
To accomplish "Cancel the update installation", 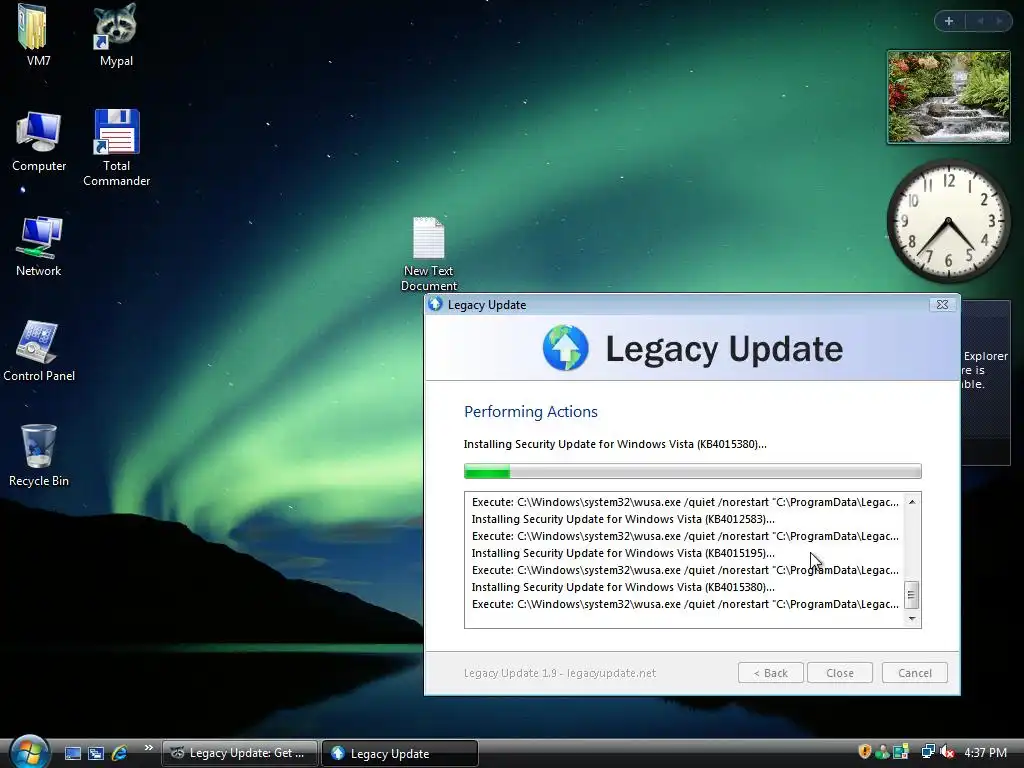I will tap(914, 673).
